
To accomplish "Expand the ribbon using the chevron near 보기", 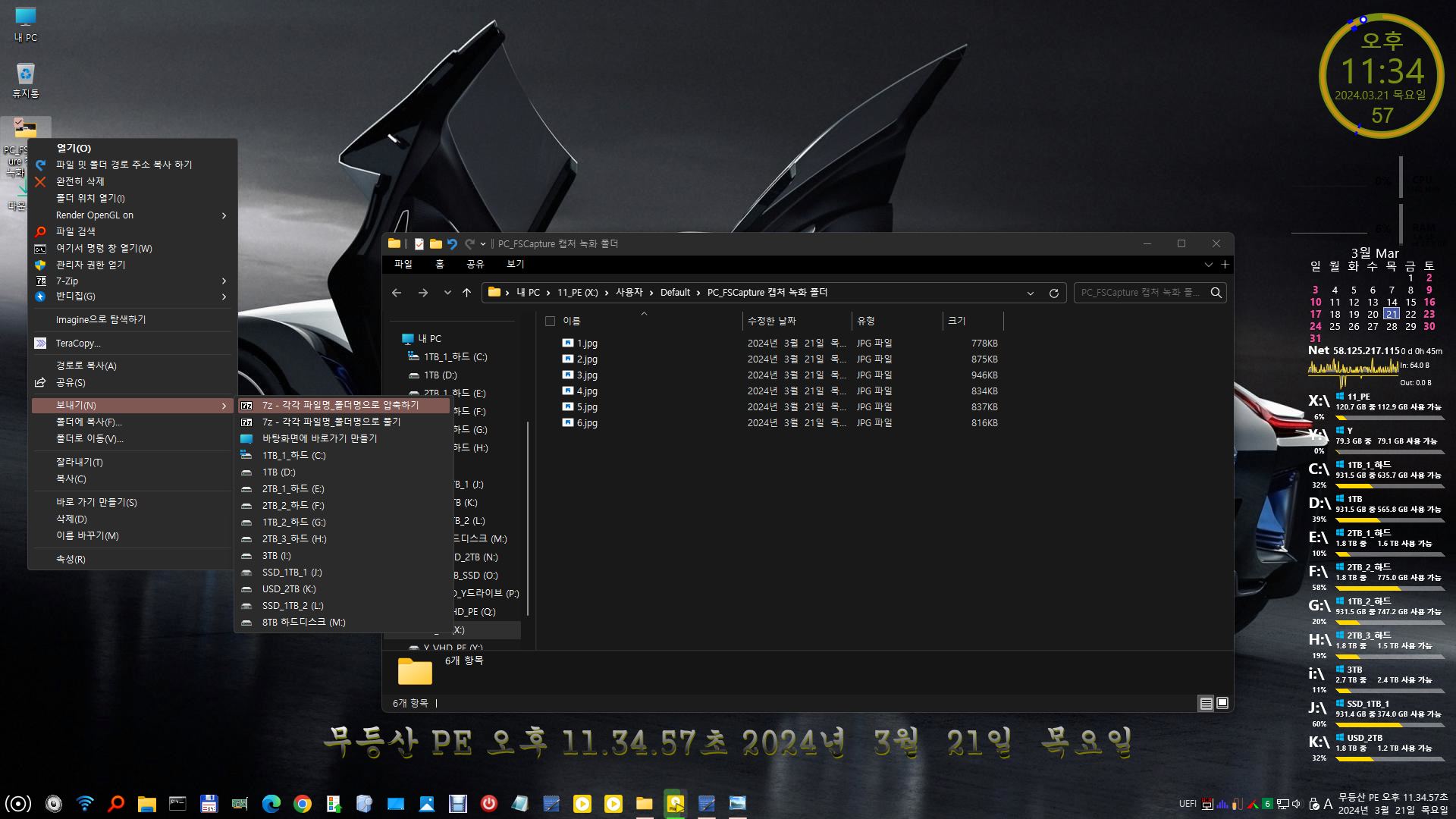I will pos(1208,265).
